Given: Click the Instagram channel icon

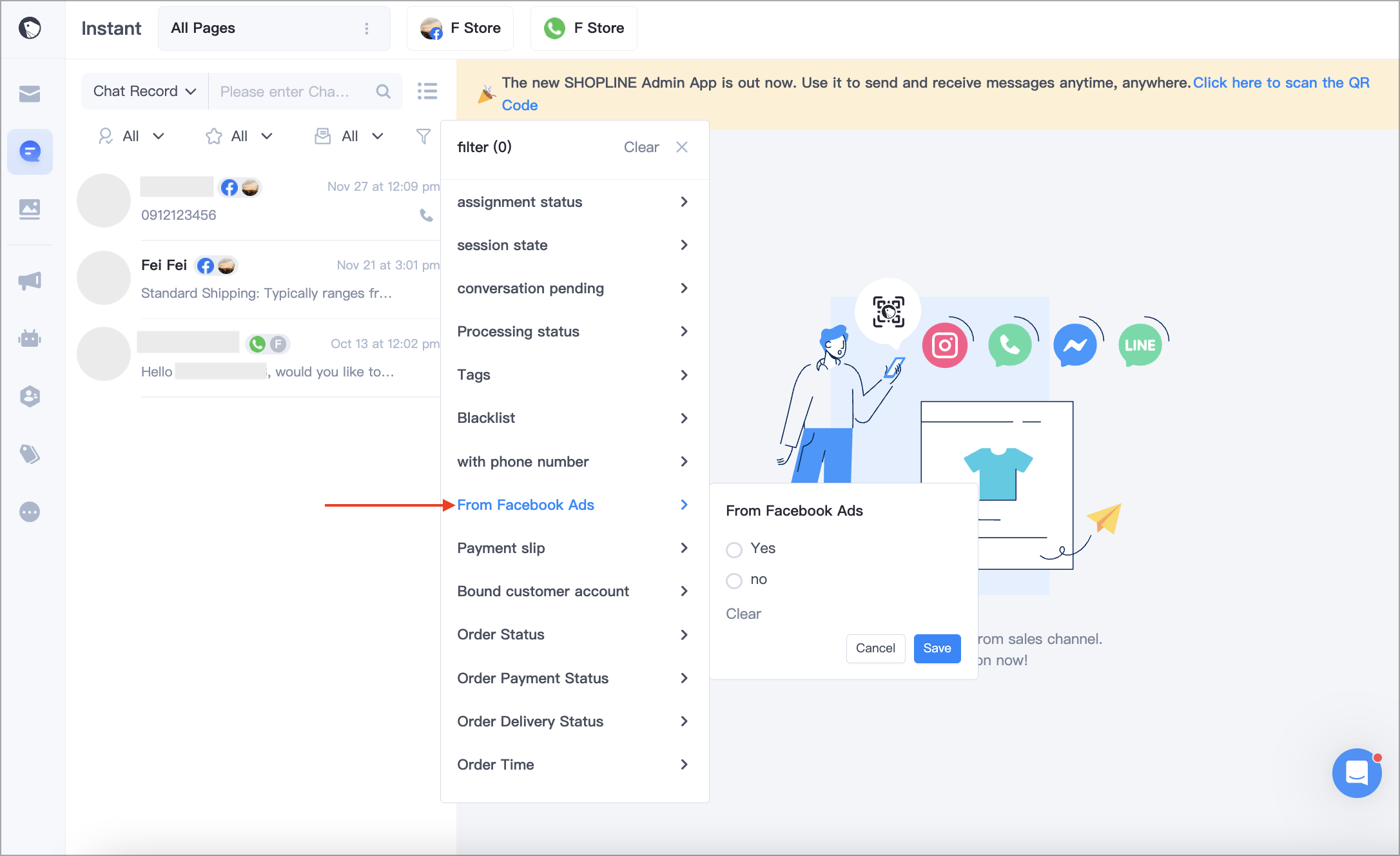Looking at the screenshot, I should click(944, 345).
